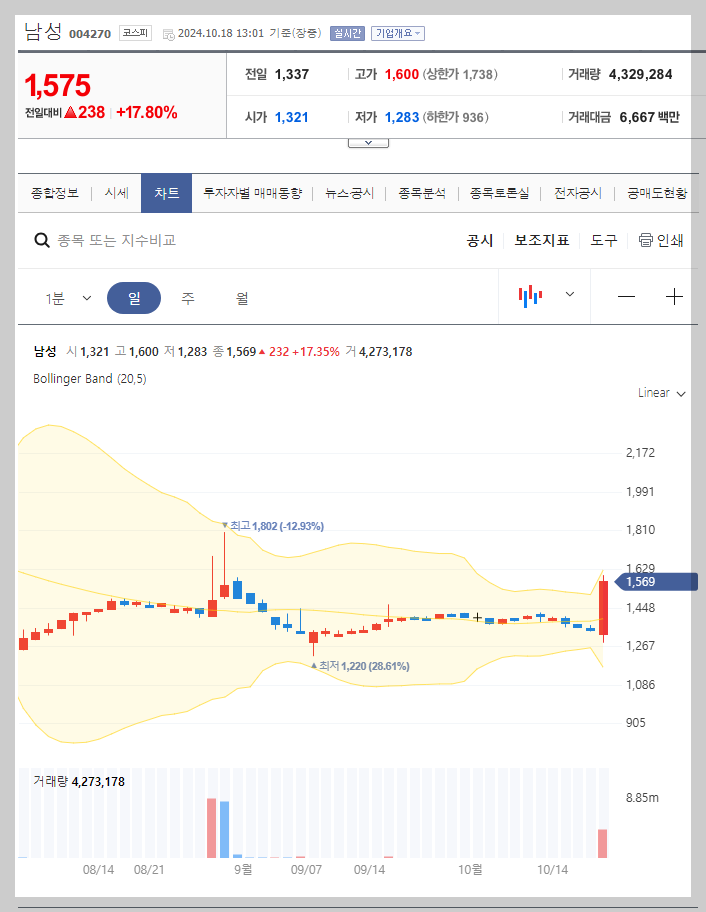Enable 실시간 real-time quotes
This screenshot has height=912, width=706.
[347, 33]
